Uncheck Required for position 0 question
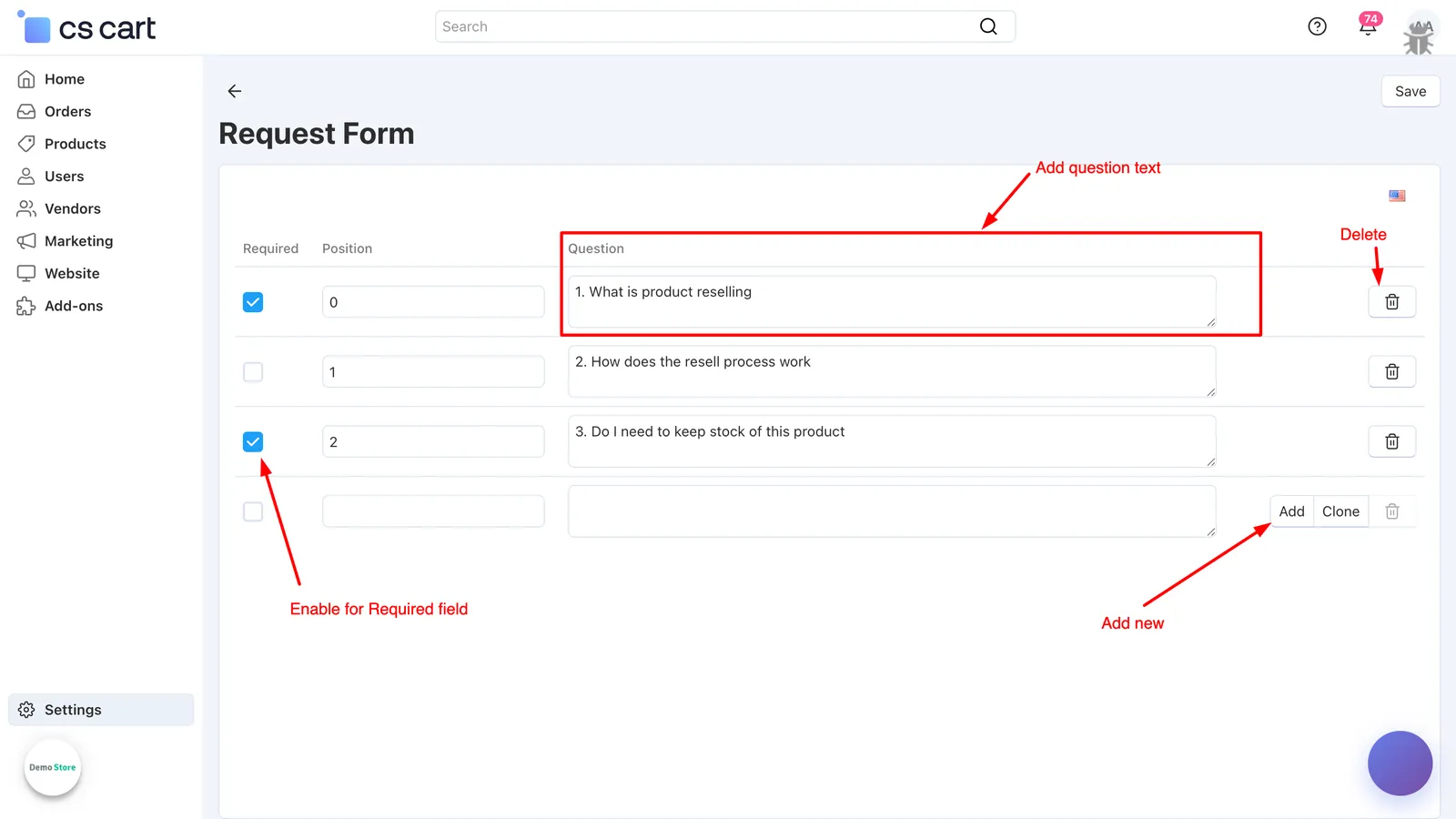 coord(253,302)
